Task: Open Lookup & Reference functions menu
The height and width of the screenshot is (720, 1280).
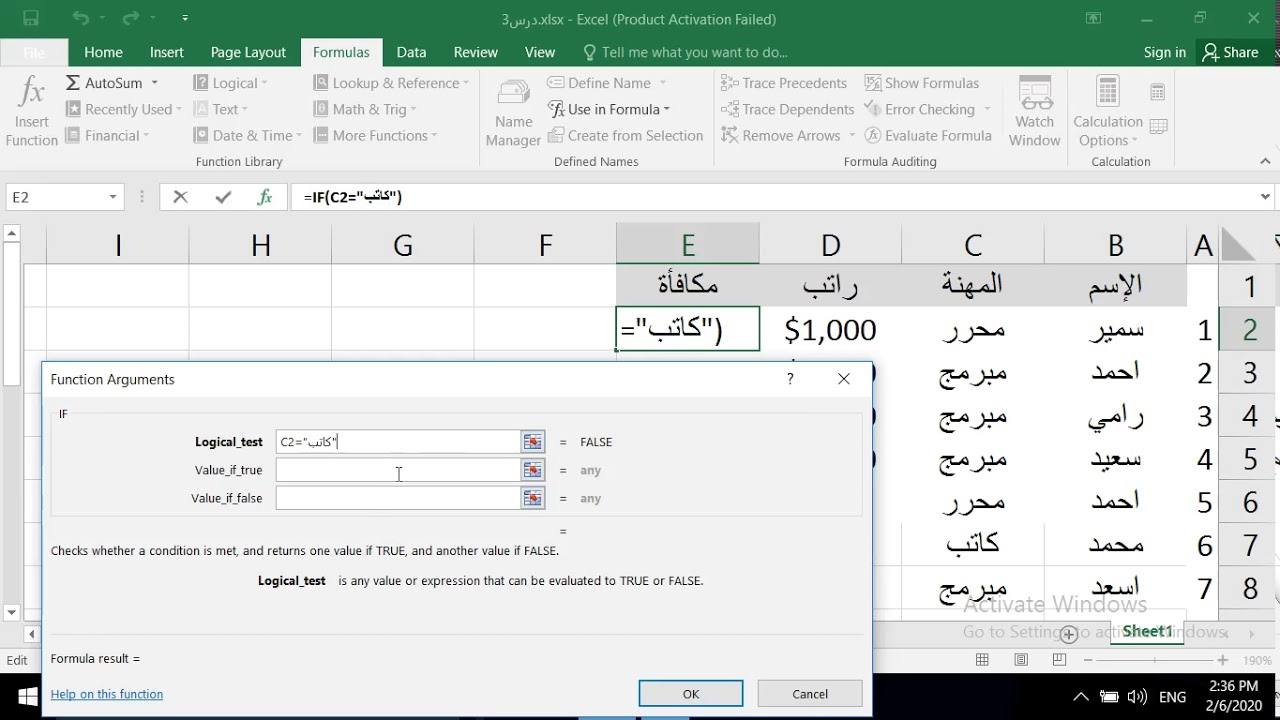Action: click(x=390, y=83)
